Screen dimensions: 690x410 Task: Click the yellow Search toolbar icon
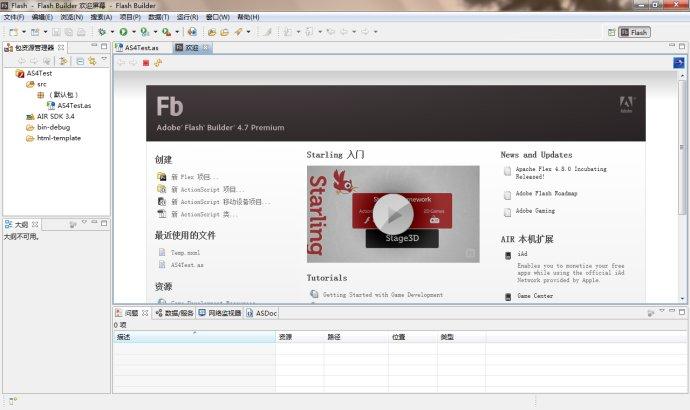coord(238,32)
